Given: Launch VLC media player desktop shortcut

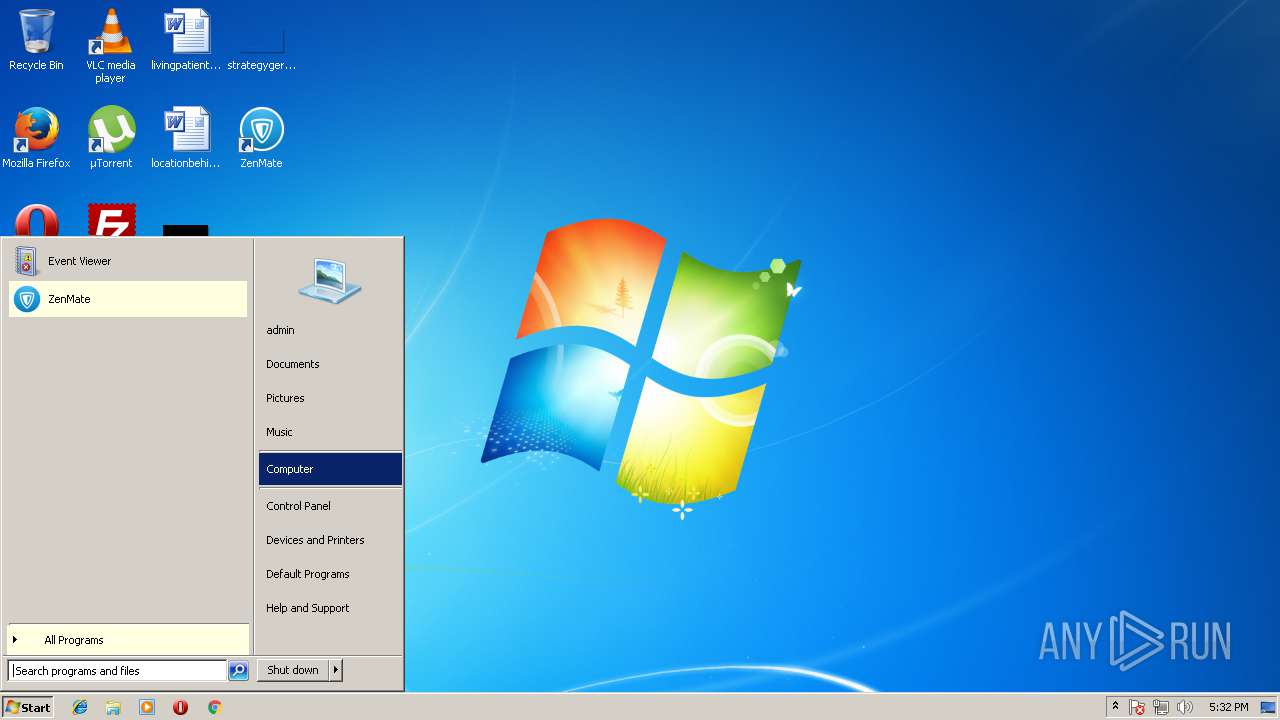Looking at the screenshot, I should tap(110, 46).
